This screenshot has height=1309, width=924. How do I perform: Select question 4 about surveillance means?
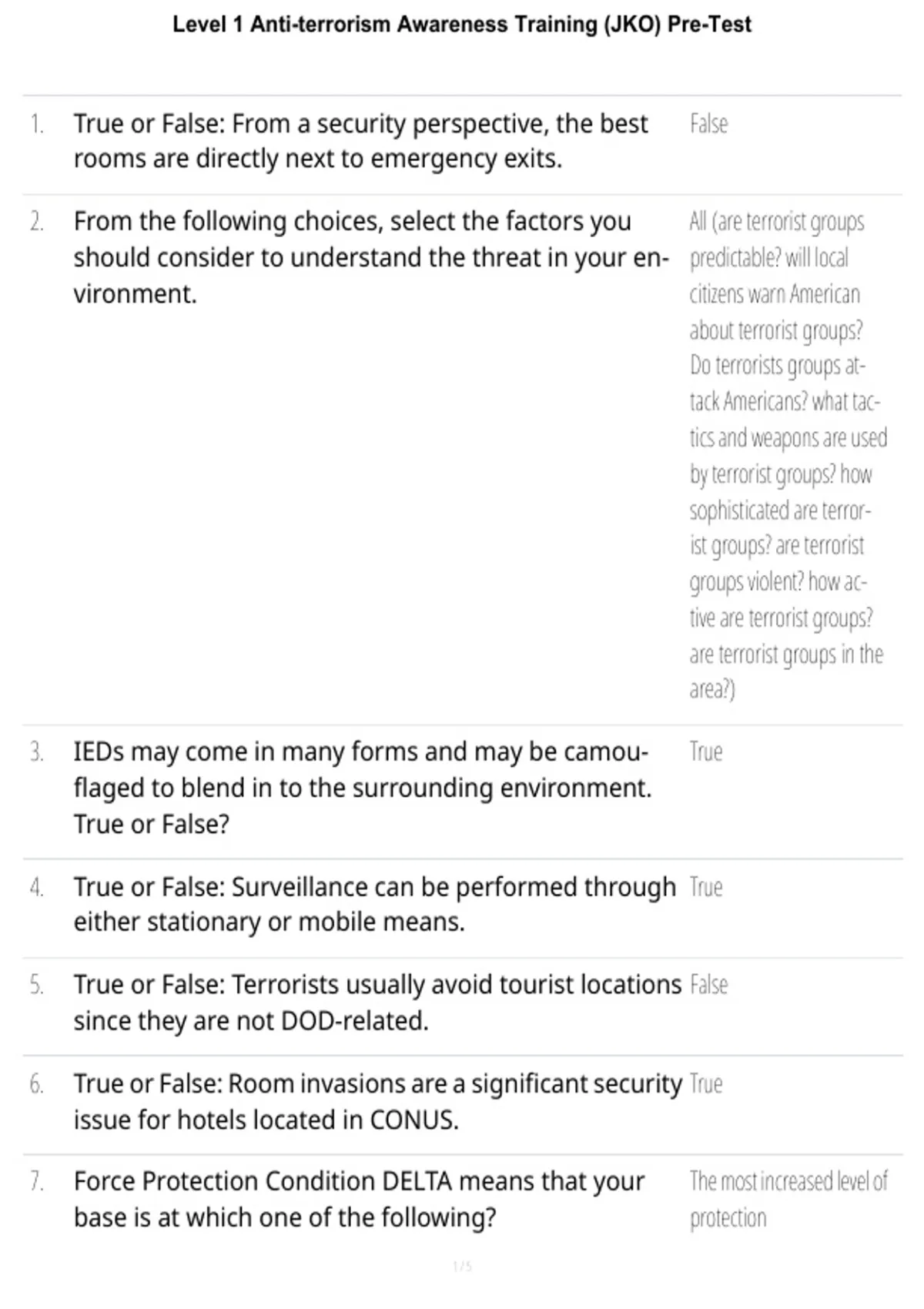pos(375,904)
